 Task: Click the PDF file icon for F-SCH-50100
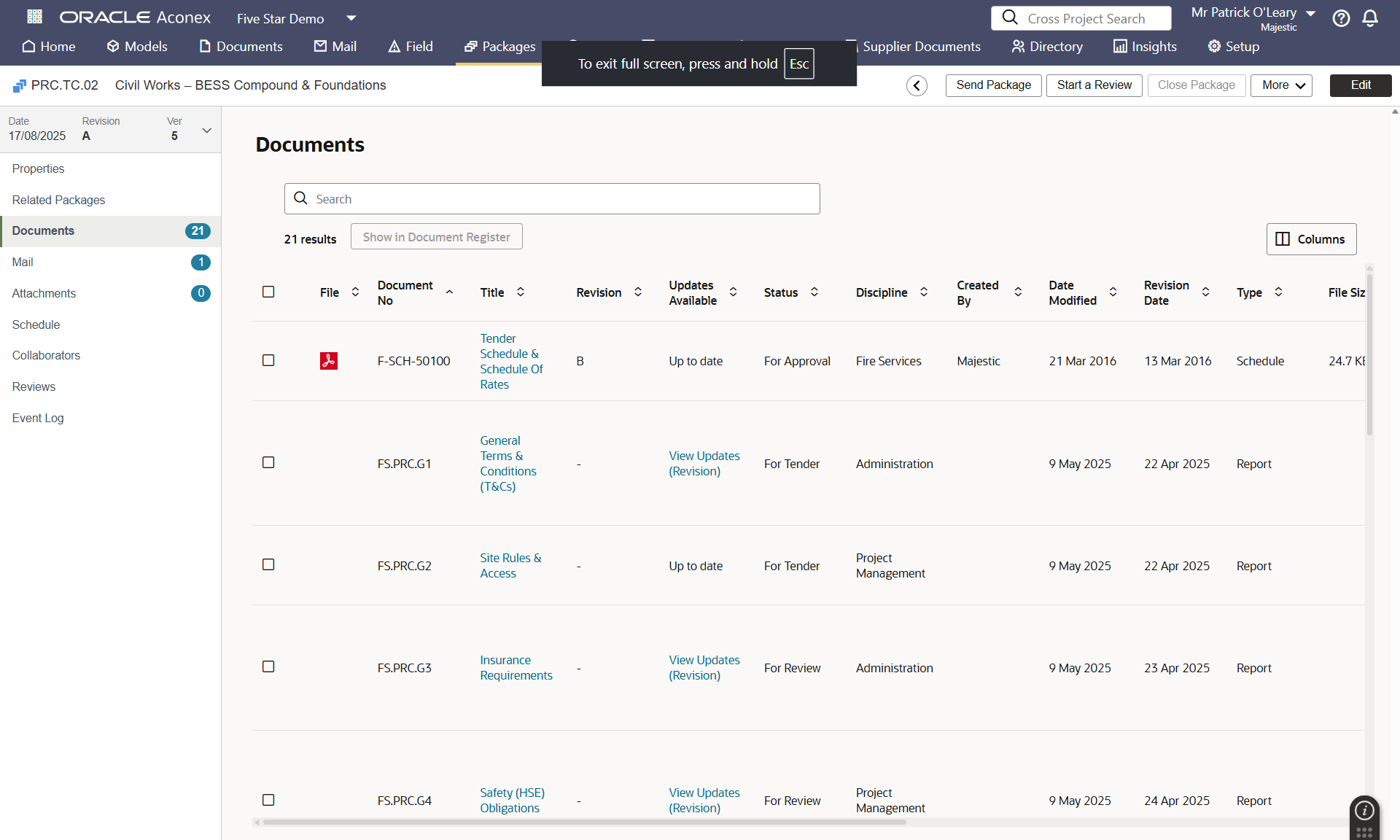coord(329,361)
